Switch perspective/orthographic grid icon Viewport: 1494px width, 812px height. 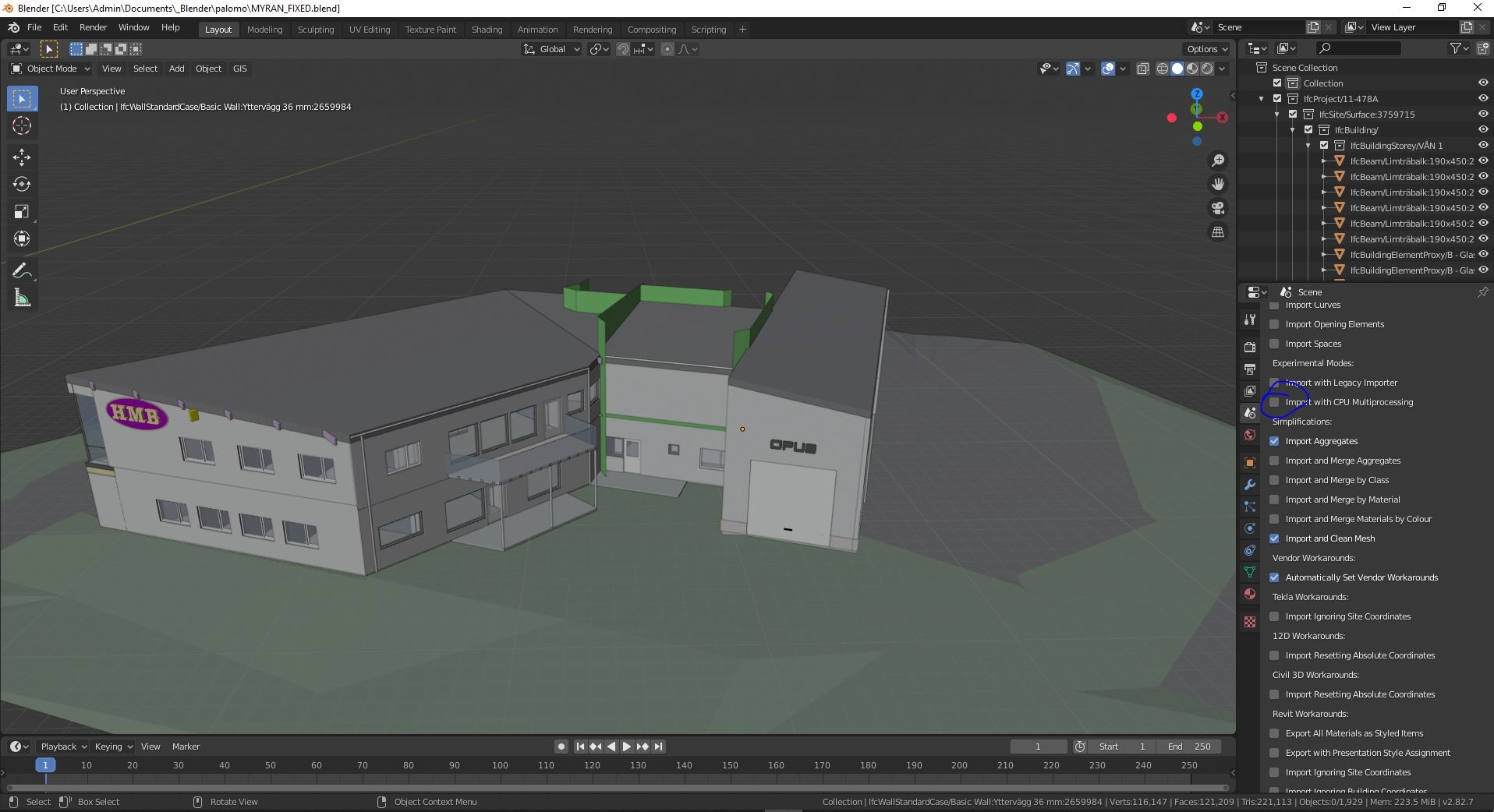coord(1217,232)
